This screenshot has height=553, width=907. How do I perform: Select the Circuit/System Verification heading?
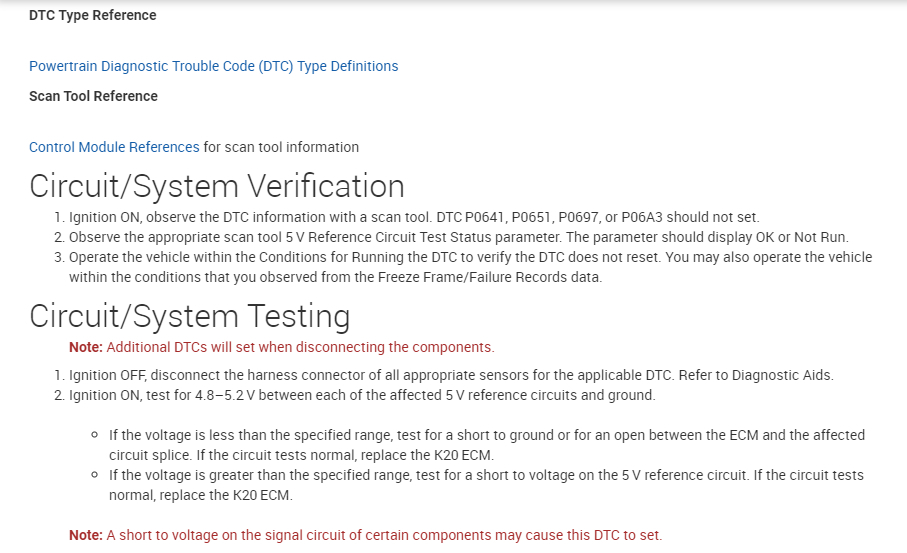click(x=217, y=187)
